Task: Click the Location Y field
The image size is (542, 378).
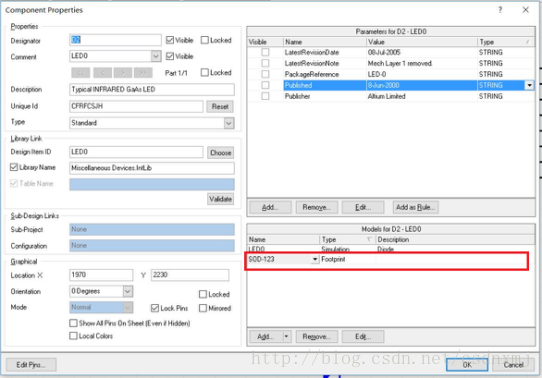Action: 190,275
